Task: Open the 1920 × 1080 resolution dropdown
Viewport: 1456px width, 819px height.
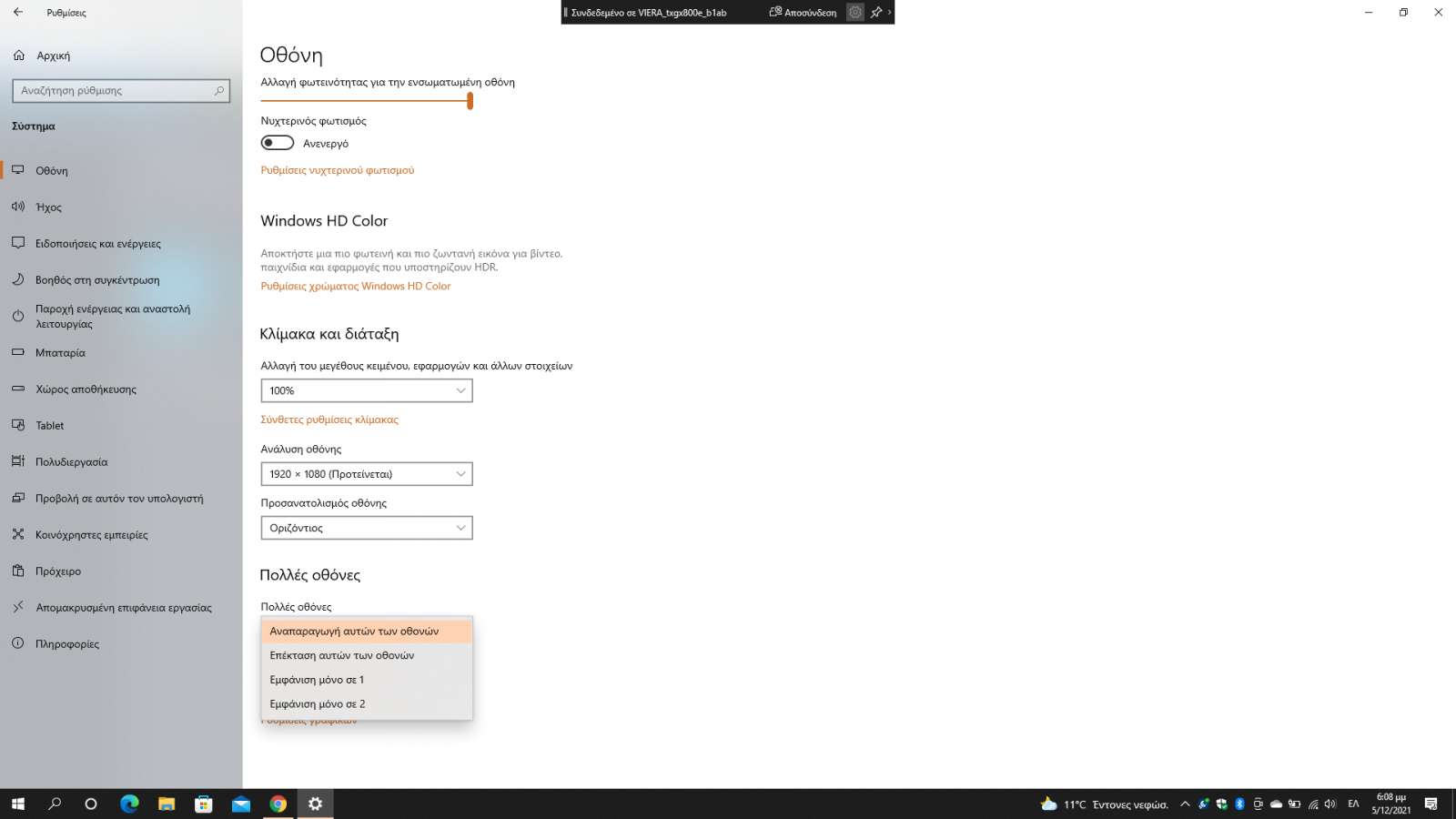Action: point(366,474)
